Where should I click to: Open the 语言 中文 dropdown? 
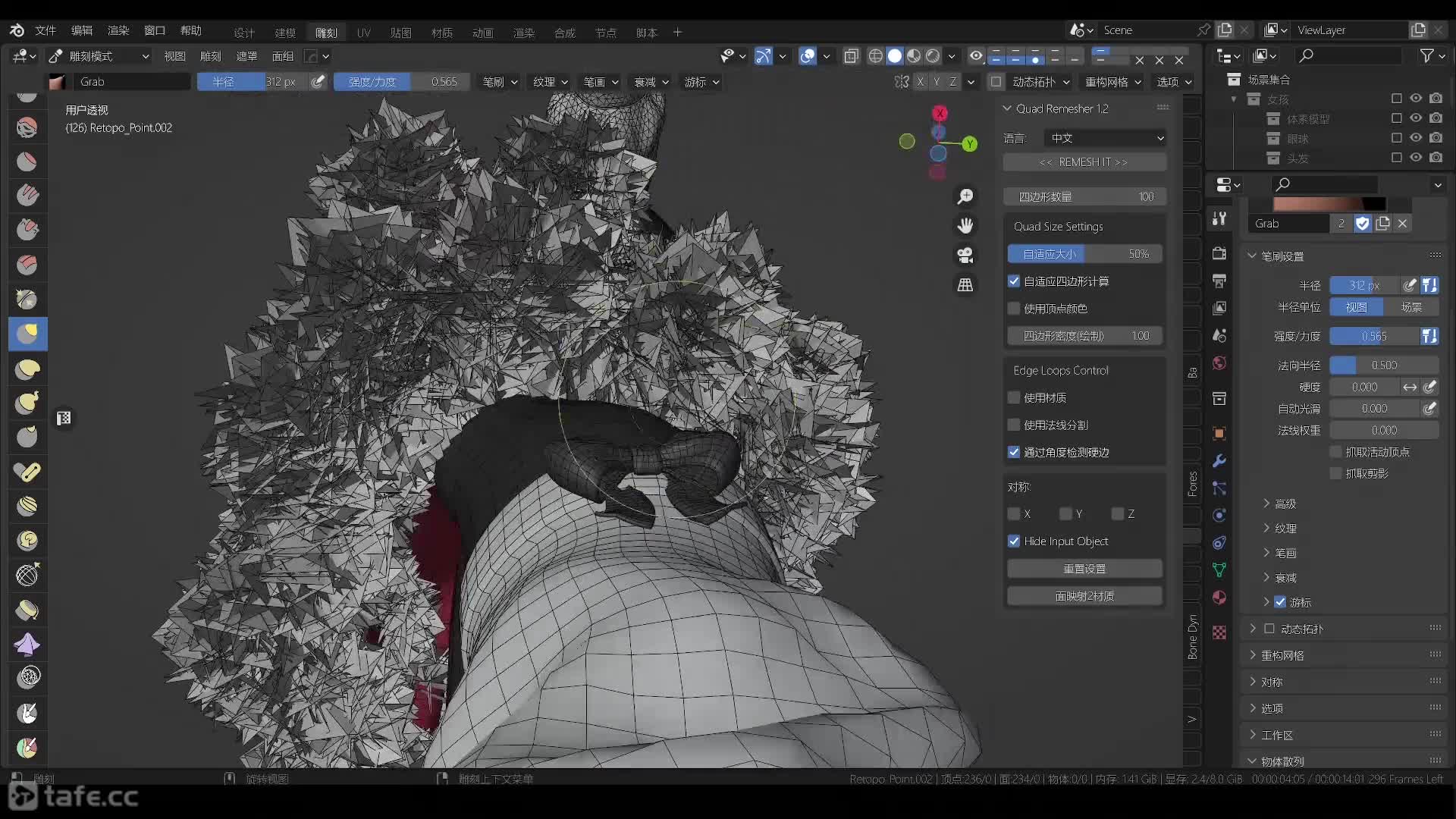click(x=1106, y=138)
